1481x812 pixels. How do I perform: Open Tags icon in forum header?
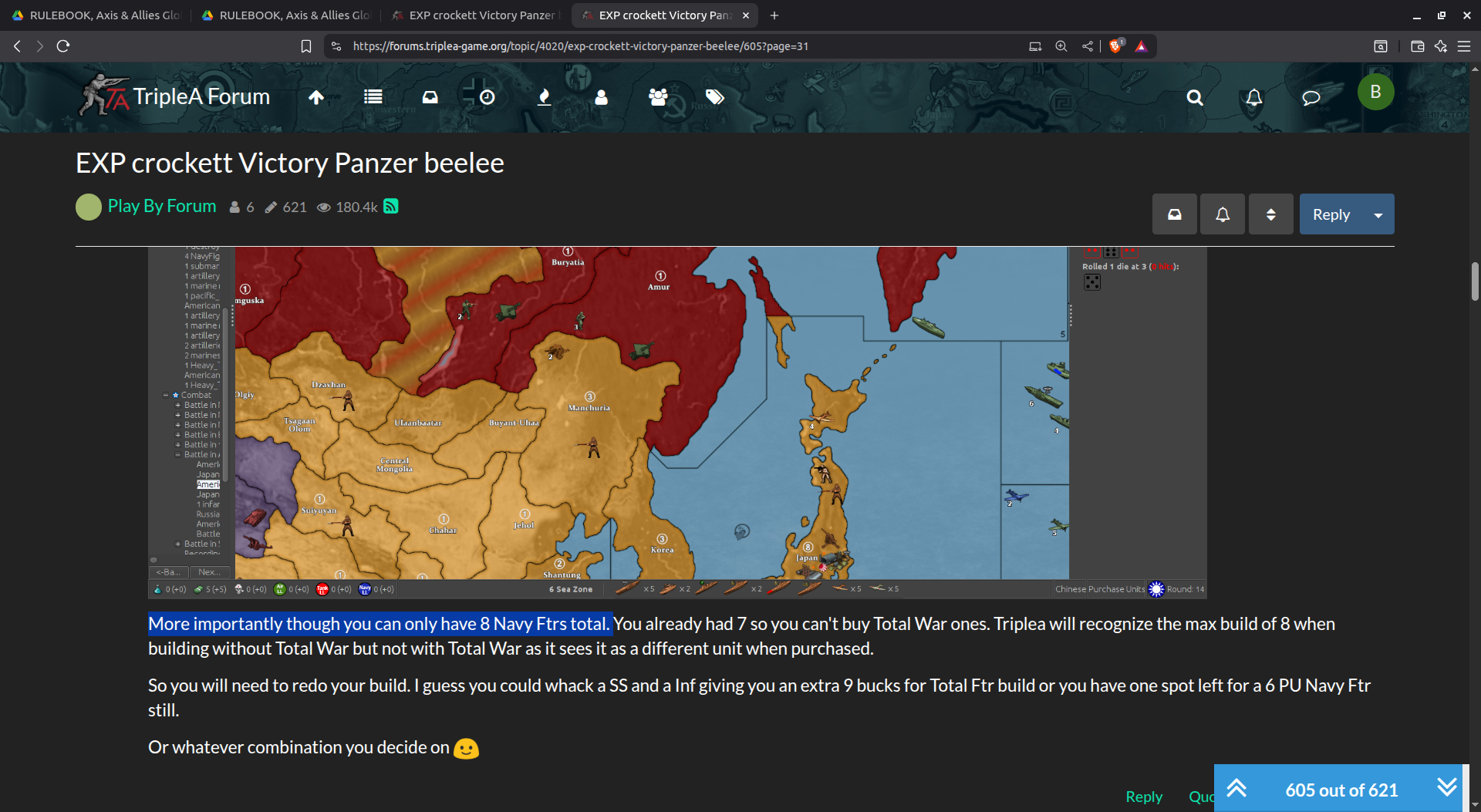[715, 97]
